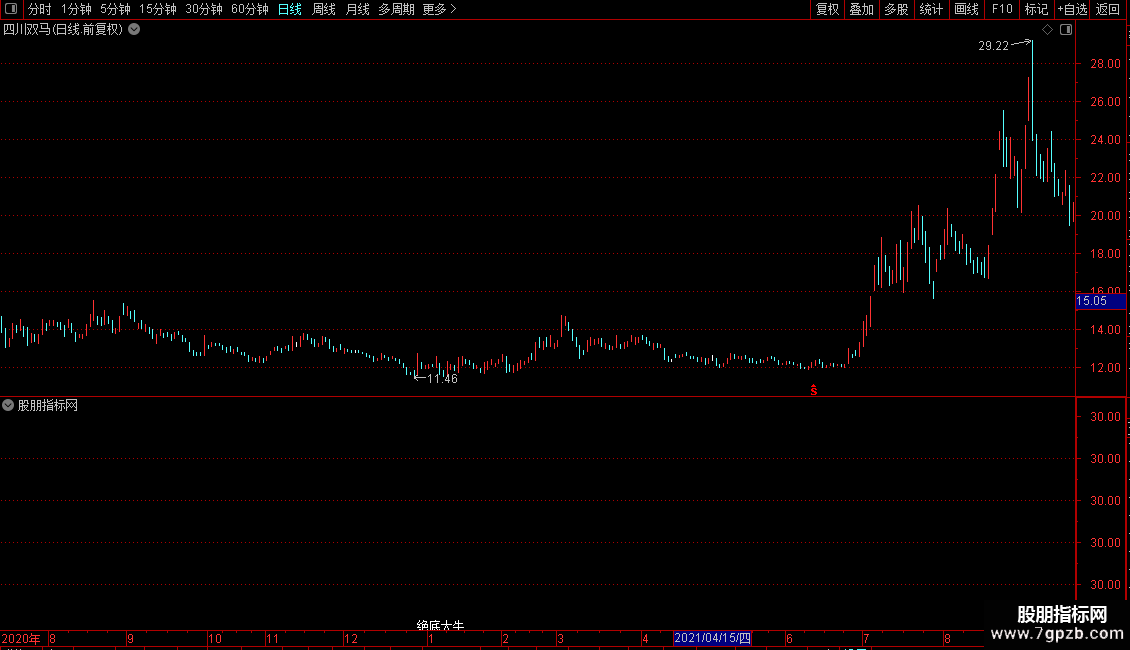Open the 复权 adjustment menu

pyautogui.click(x=827, y=9)
